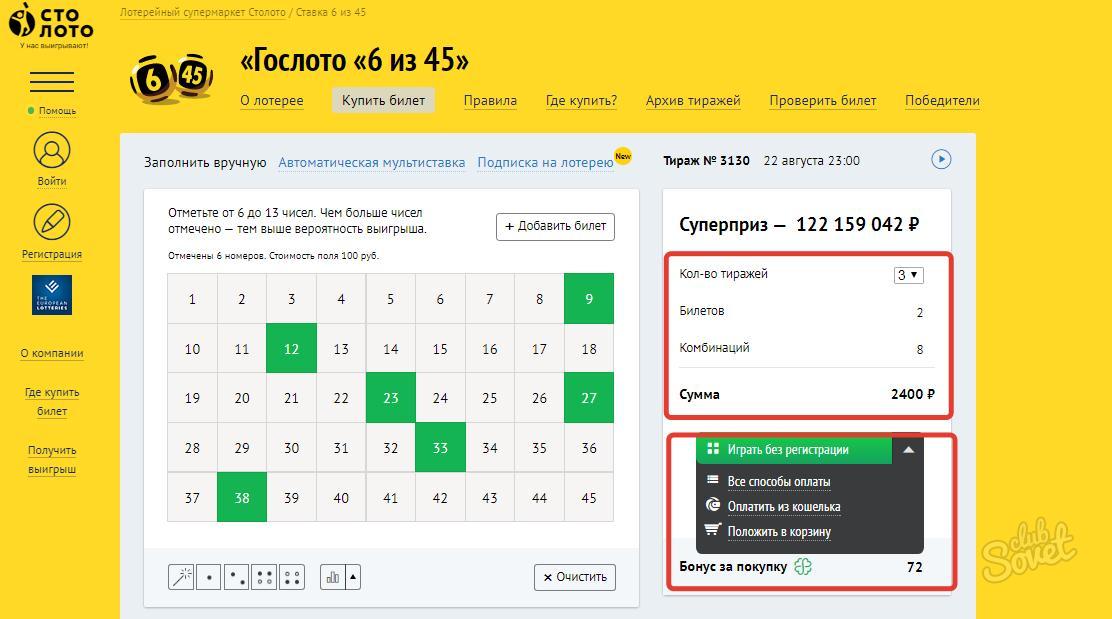Viewport: 1112px width, 619px height.
Task: Clear the ticket with Очистить
Action: 575,577
